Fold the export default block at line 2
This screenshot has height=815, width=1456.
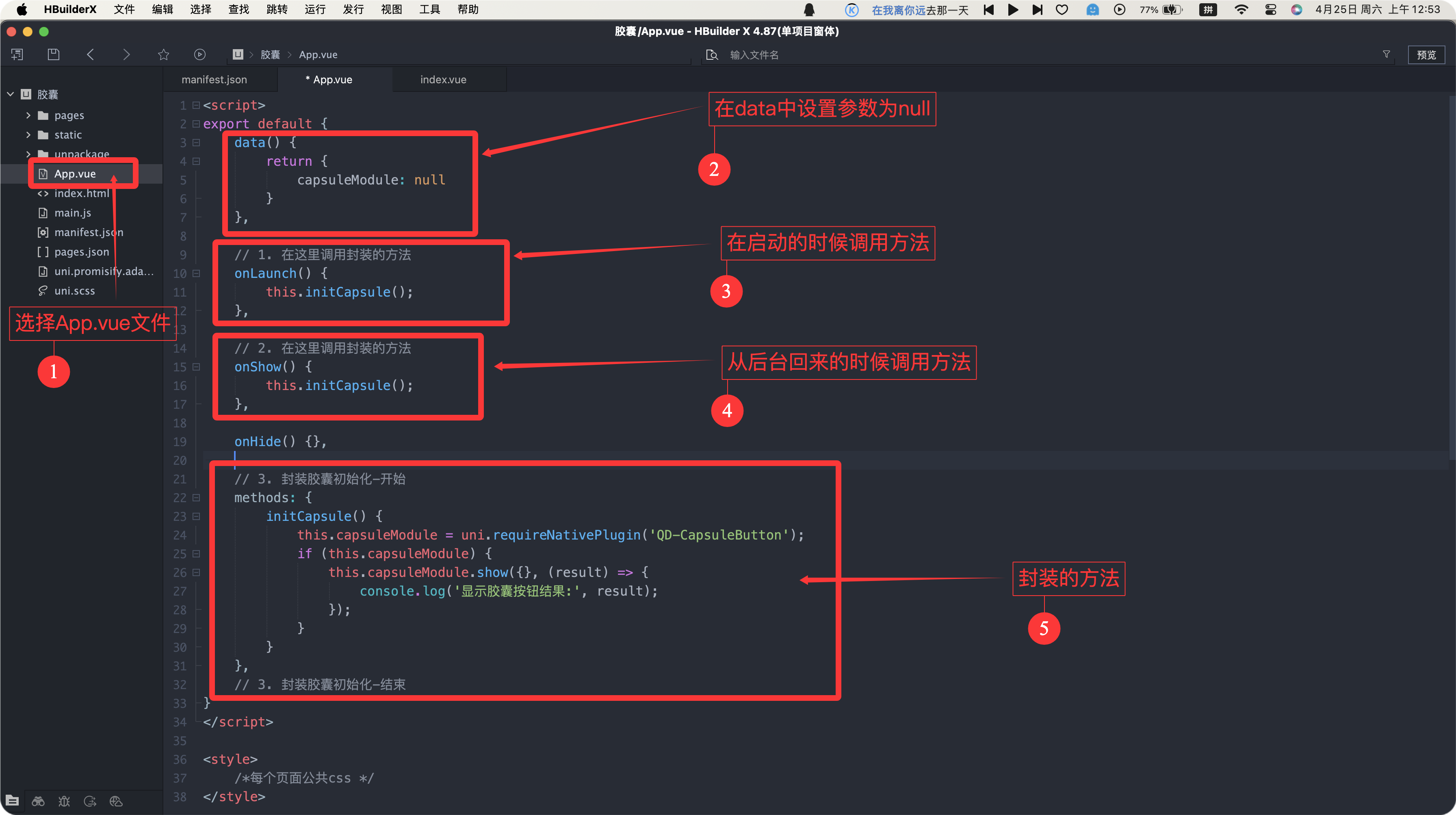196,124
